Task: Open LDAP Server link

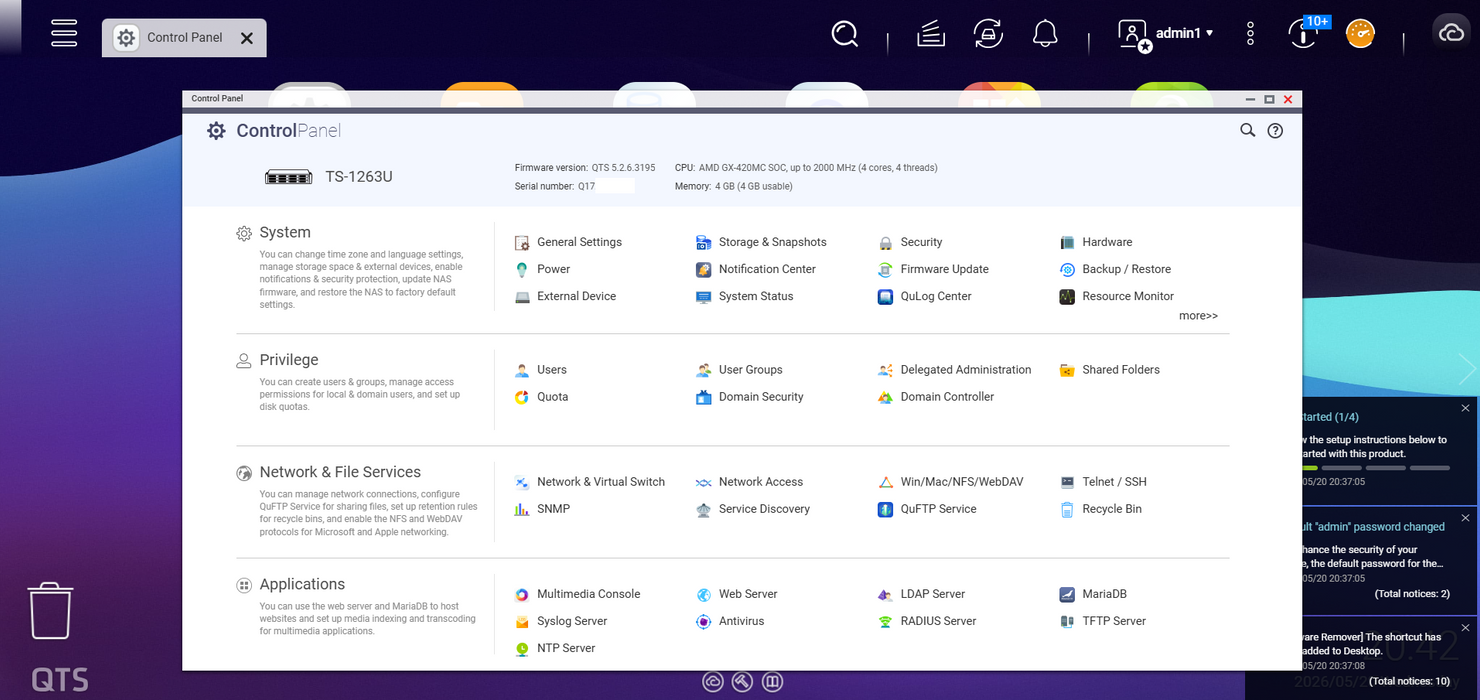Action: click(933, 594)
